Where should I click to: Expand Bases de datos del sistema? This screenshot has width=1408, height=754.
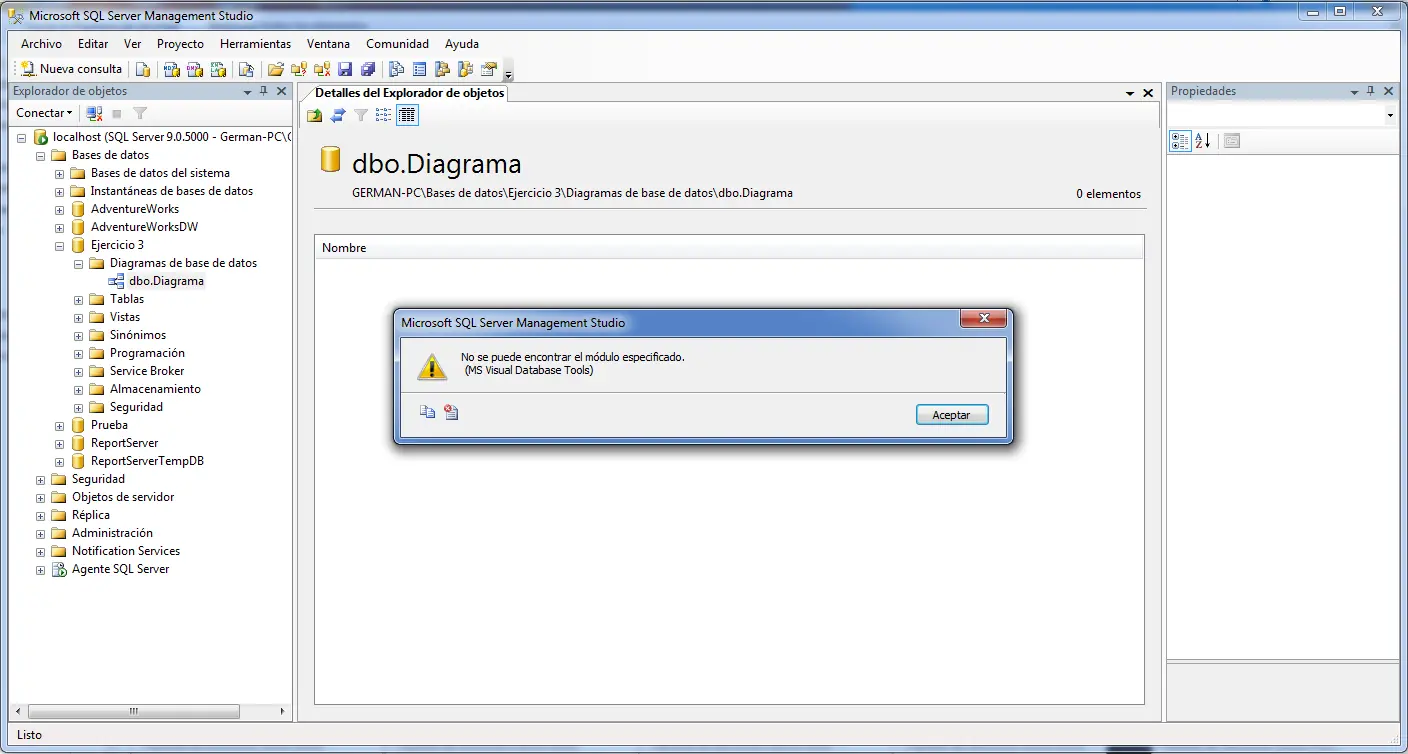(x=60, y=173)
